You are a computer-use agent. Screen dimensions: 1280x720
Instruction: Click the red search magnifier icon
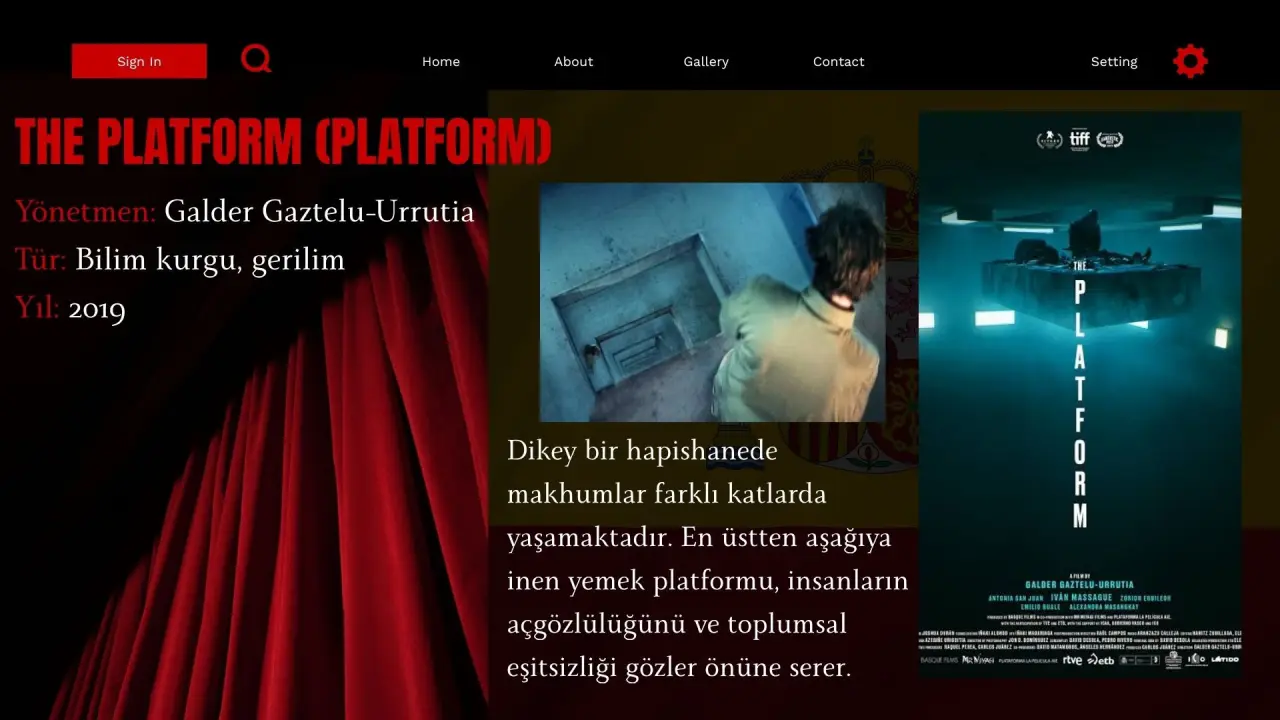256,59
